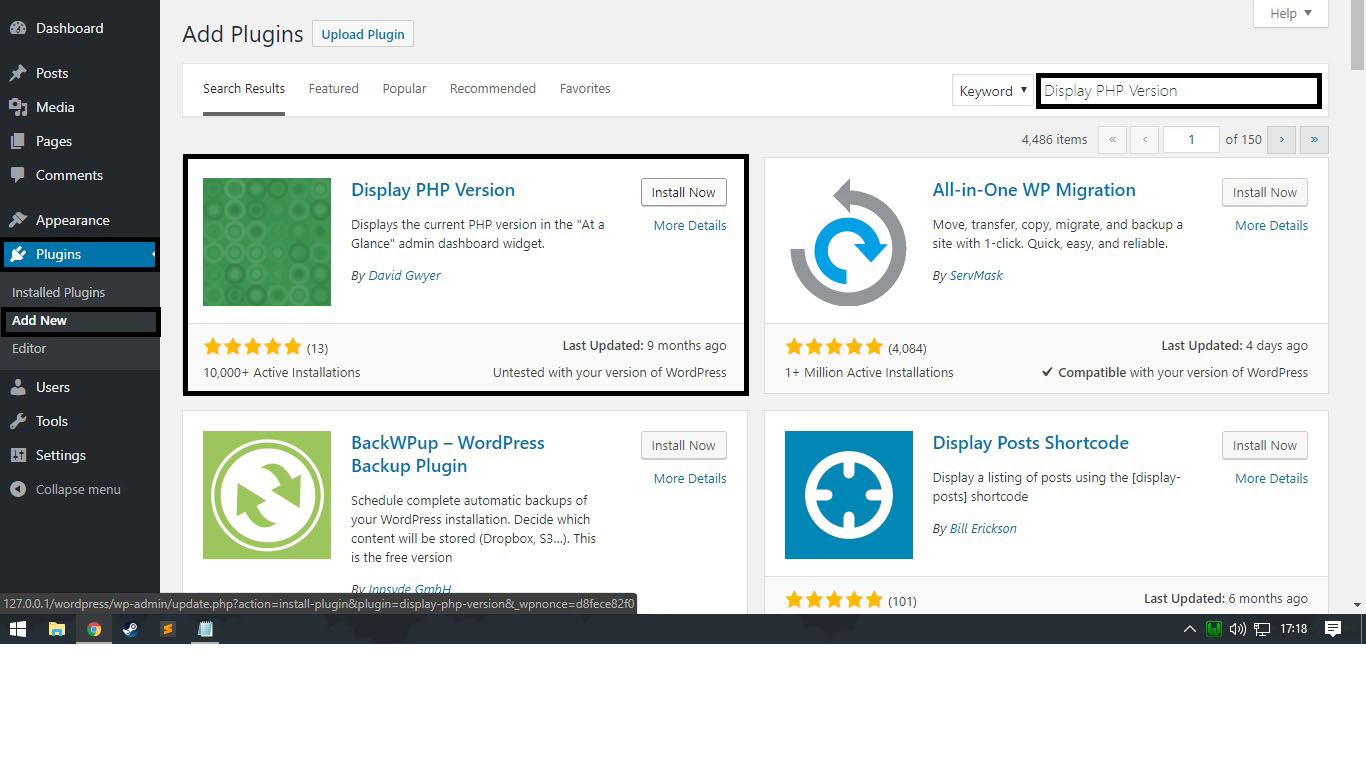Click the Appearance paintbrush icon
This screenshot has width=1366, height=768.
[x=18, y=220]
